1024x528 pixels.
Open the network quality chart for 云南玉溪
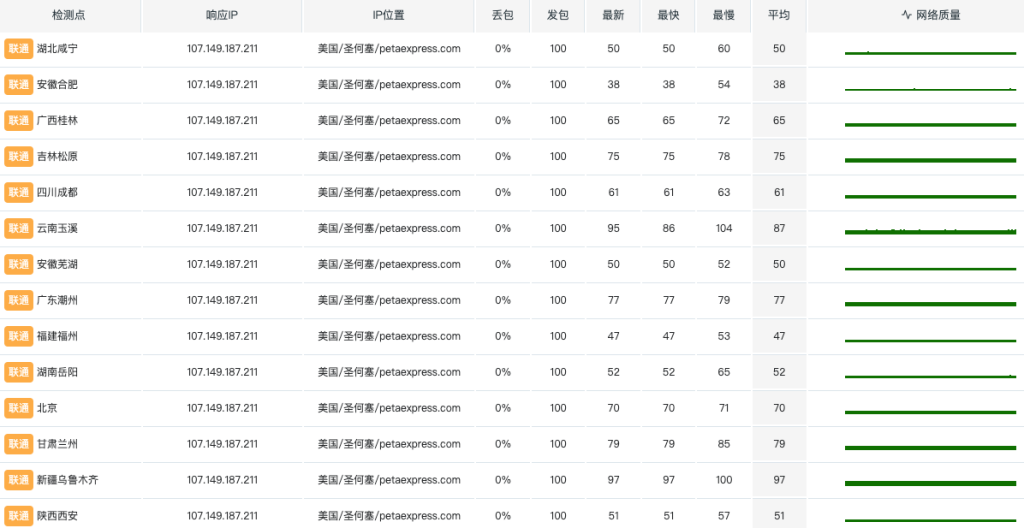click(930, 231)
